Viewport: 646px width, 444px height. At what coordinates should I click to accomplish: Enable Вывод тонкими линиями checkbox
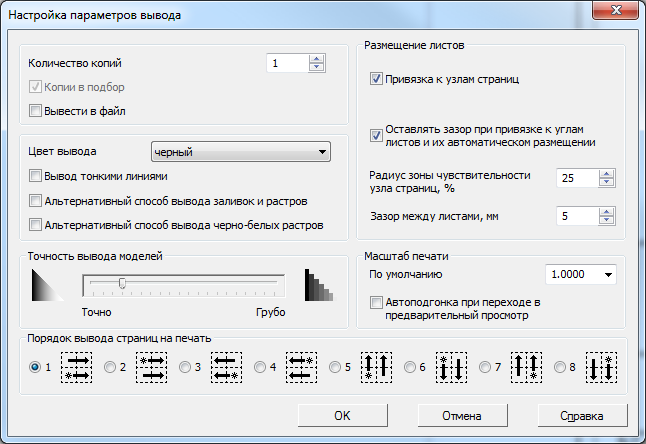pyautogui.click(x=37, y=176)
